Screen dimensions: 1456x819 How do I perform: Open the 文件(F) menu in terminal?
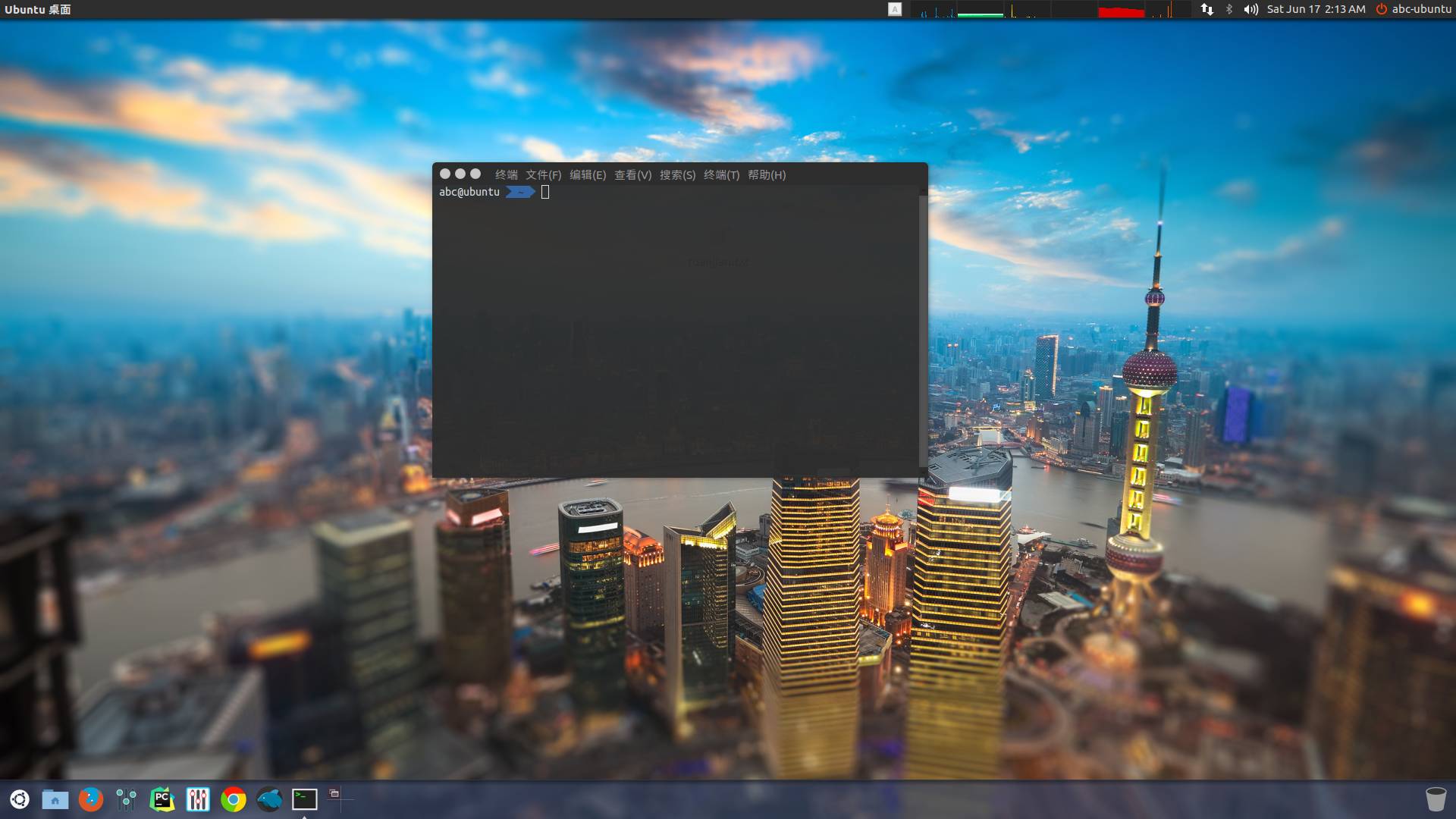coord(543,174)
